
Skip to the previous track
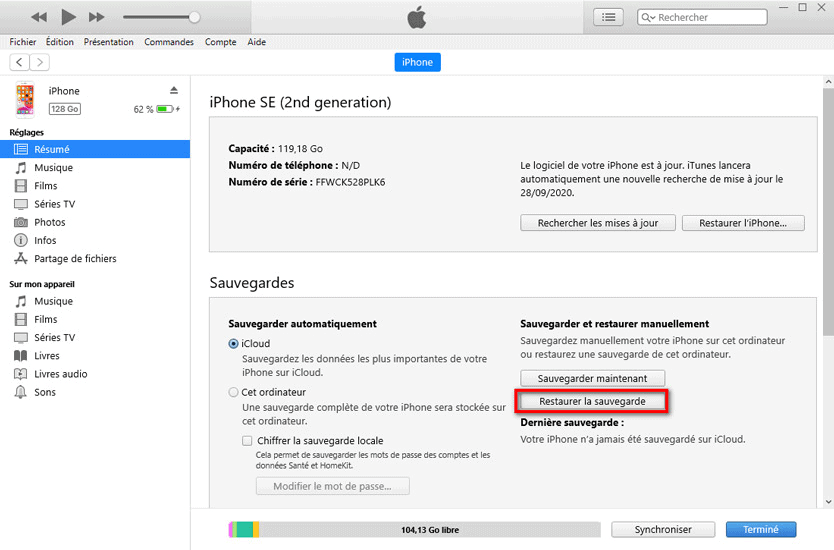coord(39,17)
